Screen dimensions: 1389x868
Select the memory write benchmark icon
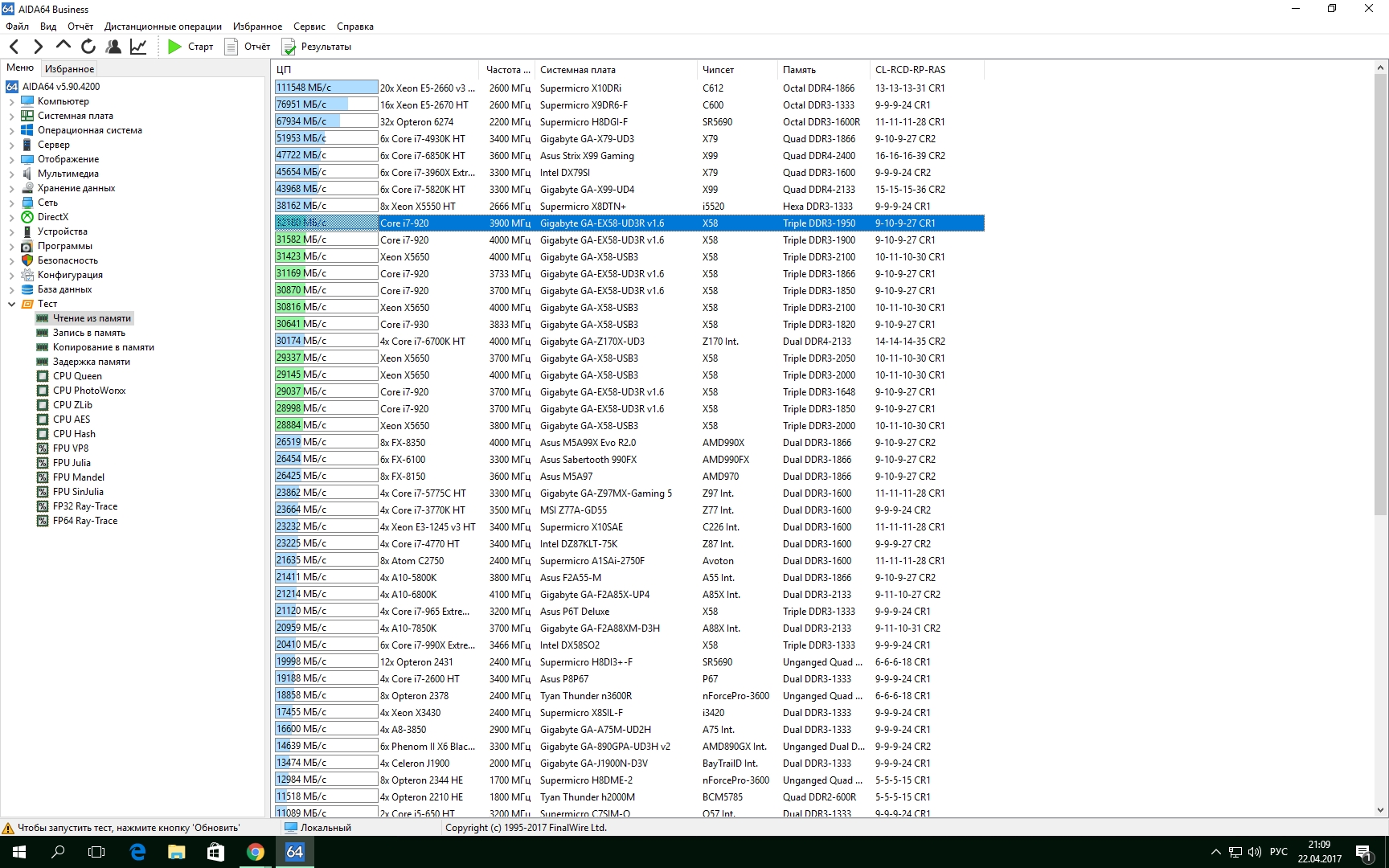tap(43, 333)
